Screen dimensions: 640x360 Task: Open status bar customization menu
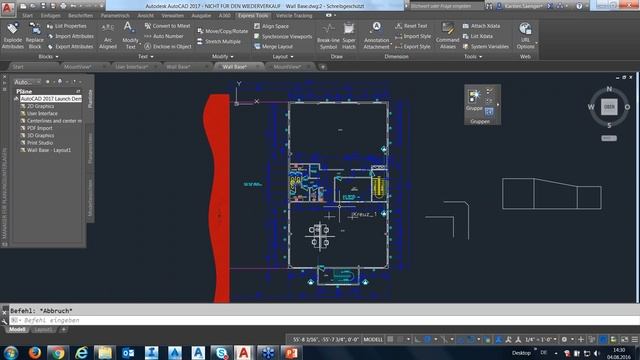pyautogui.click(x=635, y=339)
